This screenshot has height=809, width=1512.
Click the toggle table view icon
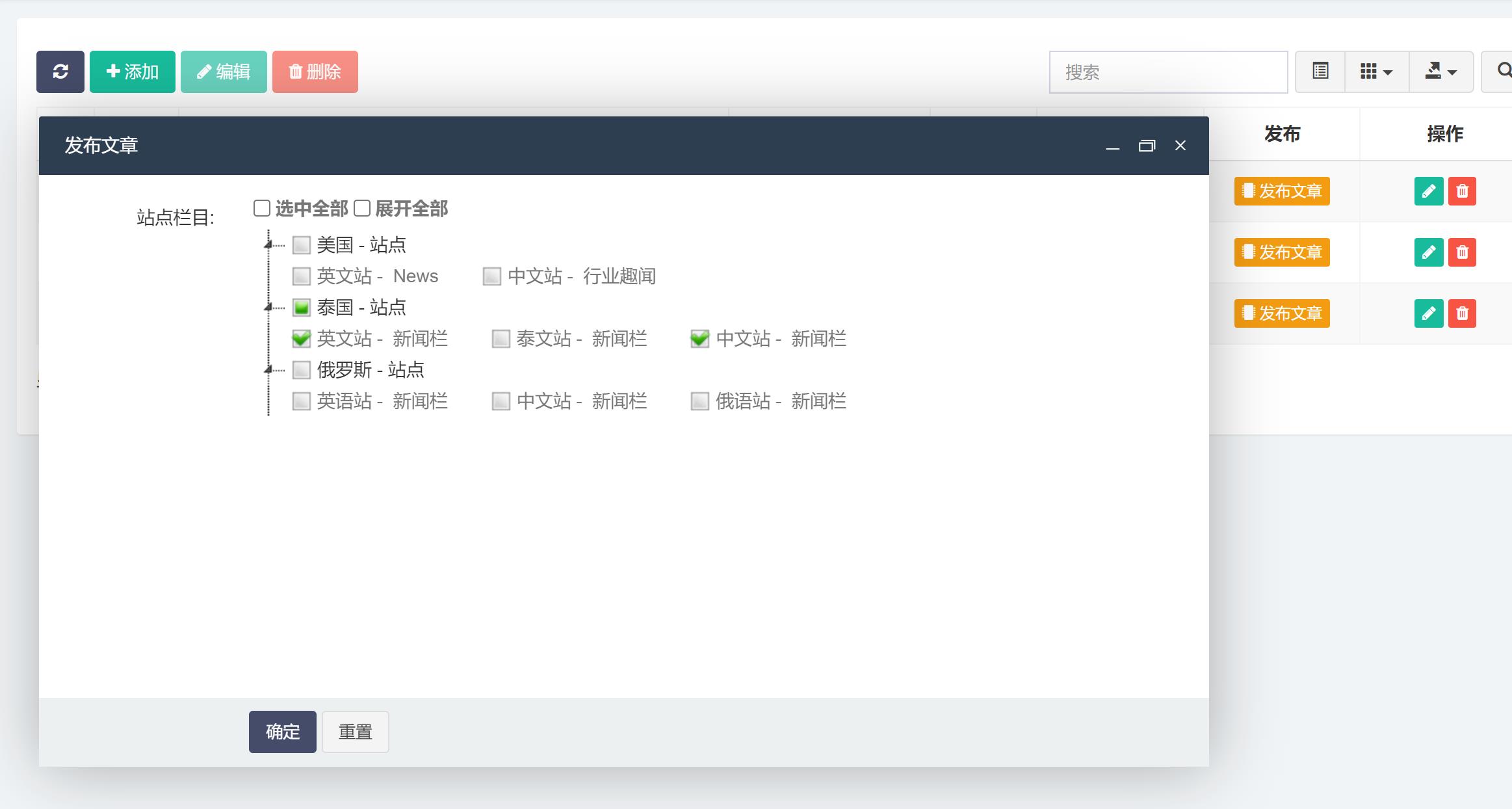click(x=1320, y=72)
